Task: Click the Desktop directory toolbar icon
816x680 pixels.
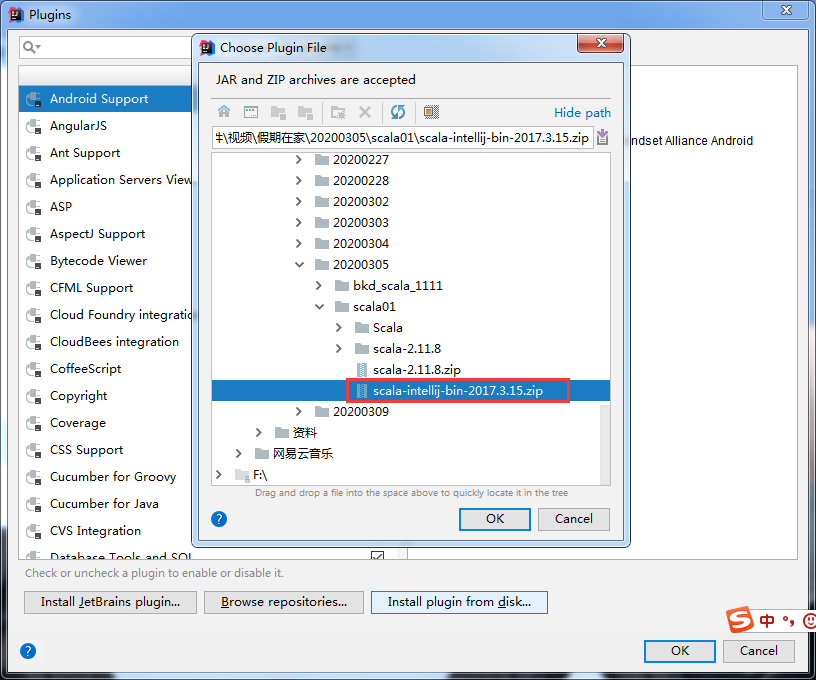Action: (x=251, y=111)
